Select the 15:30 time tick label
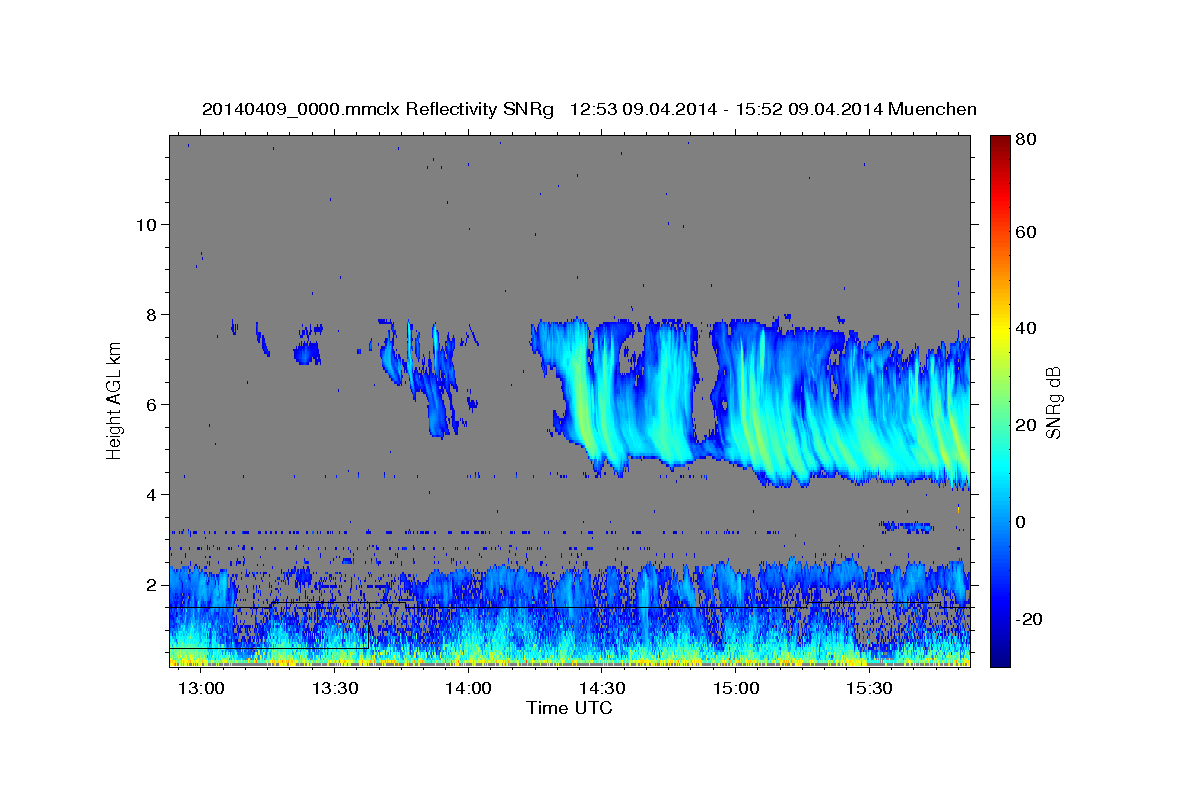The height and width of the screenshot is (800, 1200). (869, 688)
